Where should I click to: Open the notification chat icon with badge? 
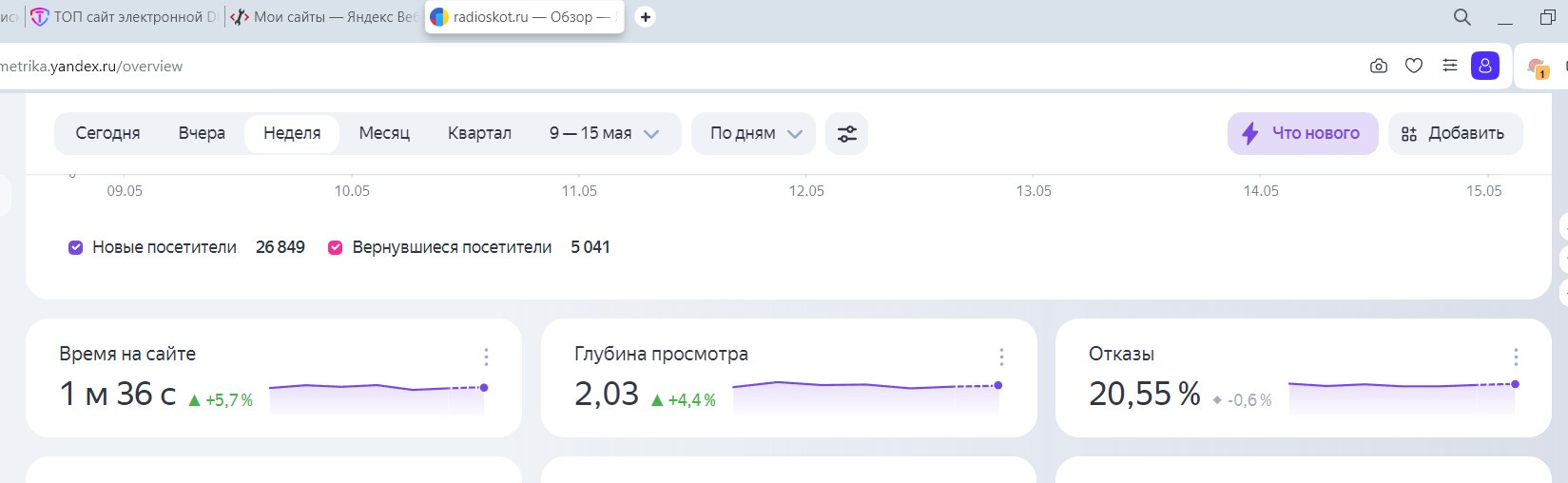1538,68
